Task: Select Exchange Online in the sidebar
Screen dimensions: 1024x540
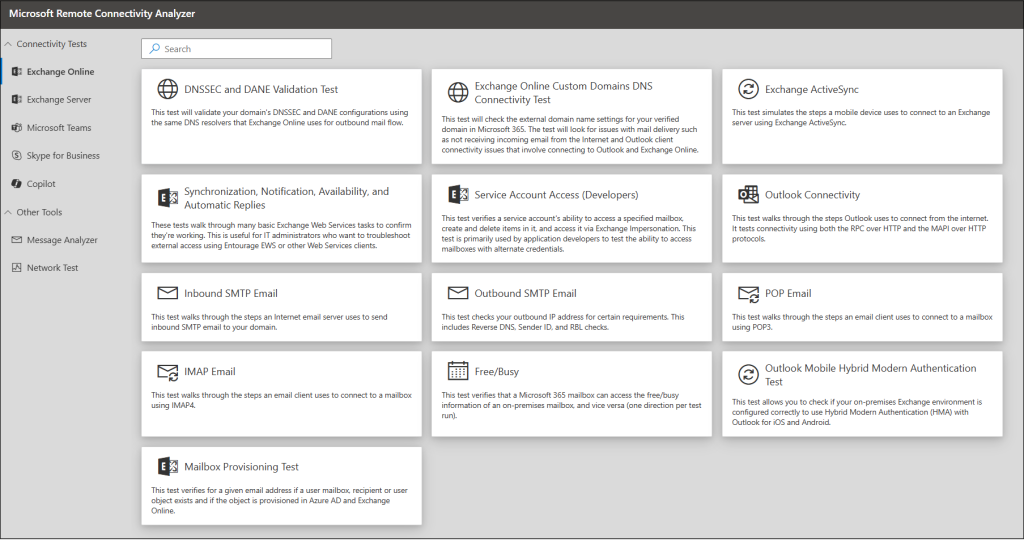Action: [60, 72]
